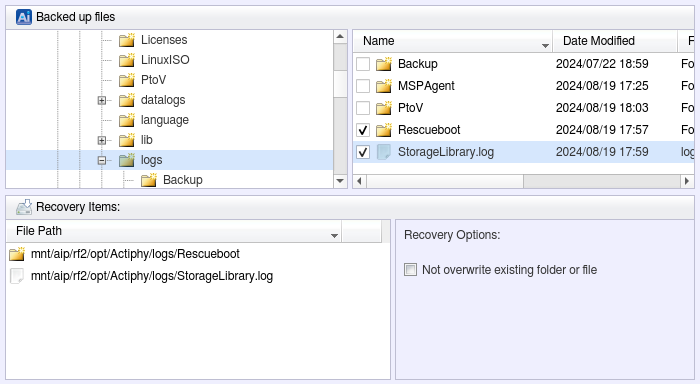The height and width of the screenshot is (384, 700).
Task: Check the Backup folder checkbox
Action: 363,64
